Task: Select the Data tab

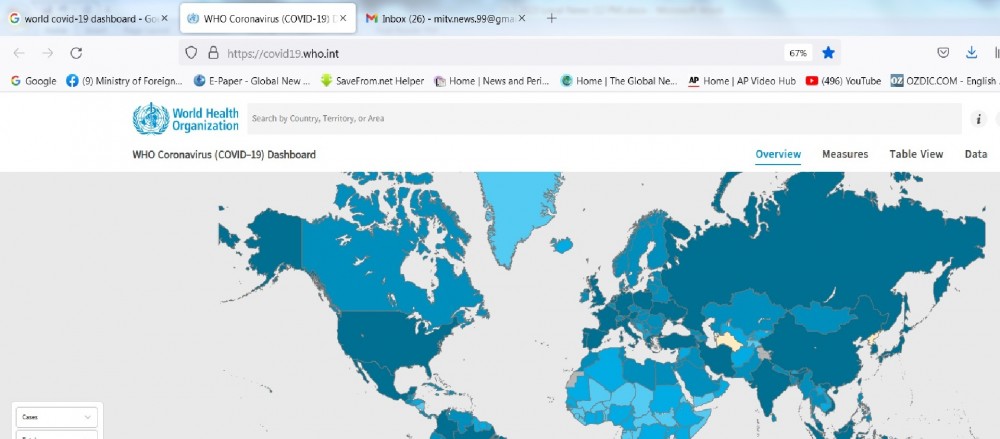Action: click(975, 154)
